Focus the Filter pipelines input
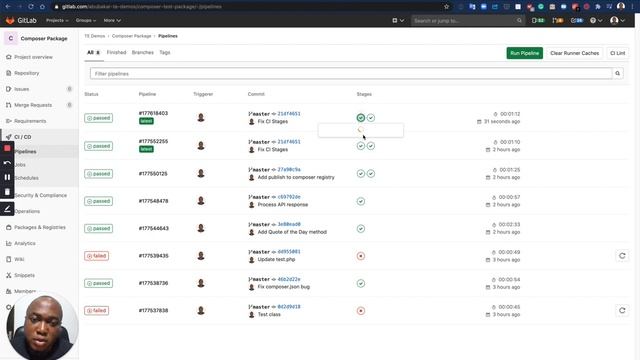This screenshot has width=640, height=360. coord(351,73)
